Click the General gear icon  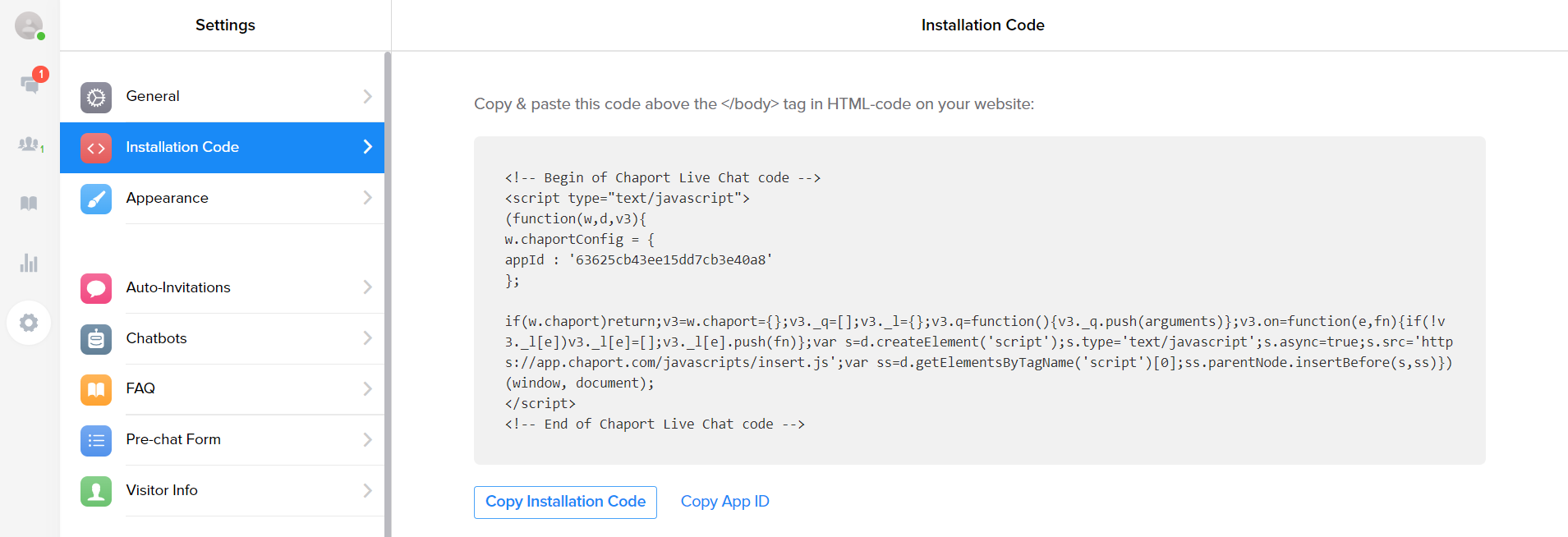[96, 98]
